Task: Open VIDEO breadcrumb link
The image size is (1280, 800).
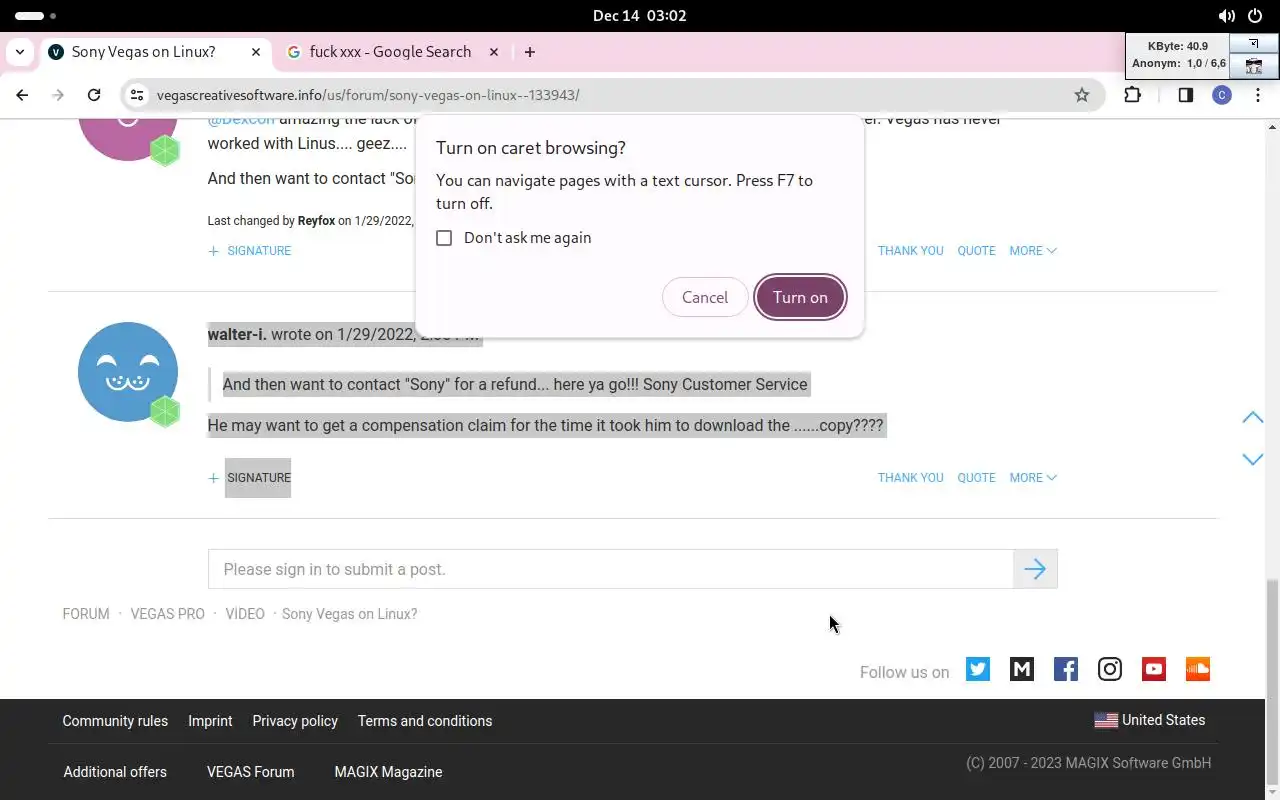Action: tap(245, 614)
